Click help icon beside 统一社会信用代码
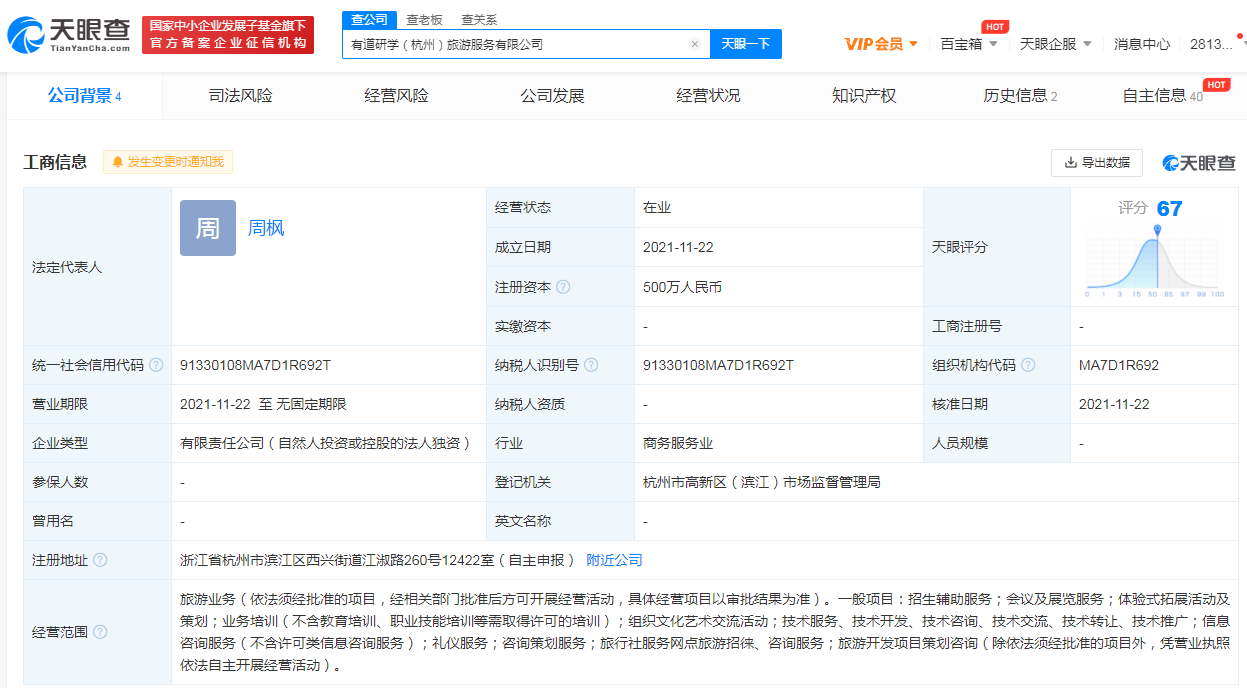Image resolution: width=1247 pixels, height=688 pixels. (x=156, y=365)
